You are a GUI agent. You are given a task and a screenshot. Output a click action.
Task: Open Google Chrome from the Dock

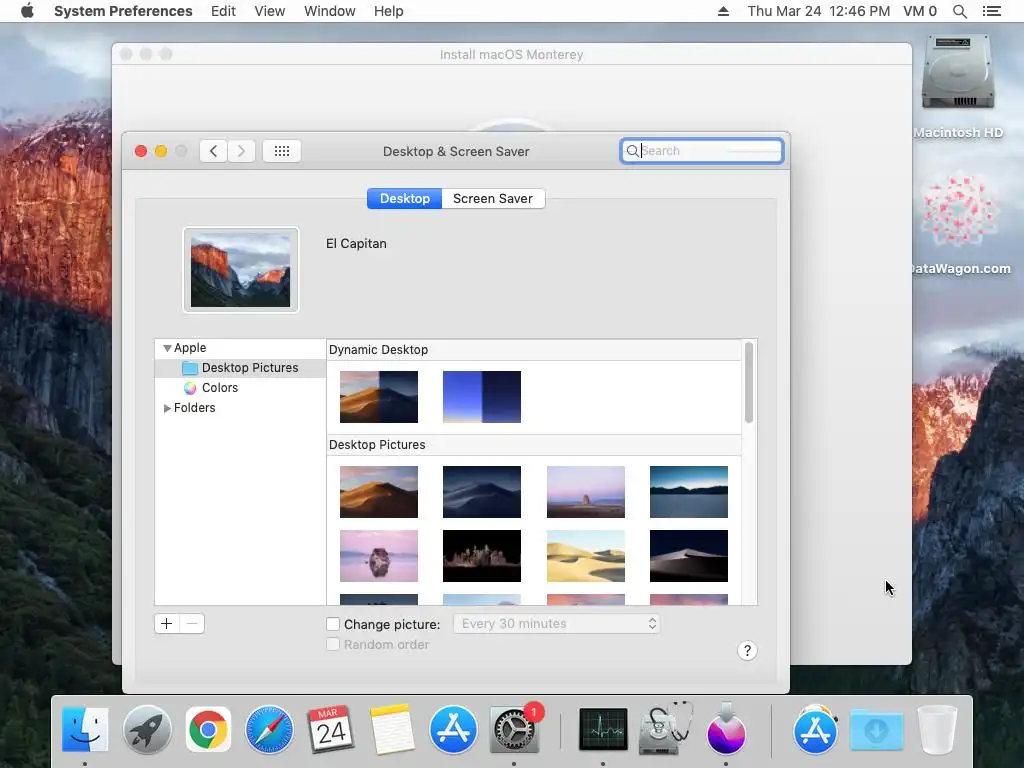pos(208,729)
